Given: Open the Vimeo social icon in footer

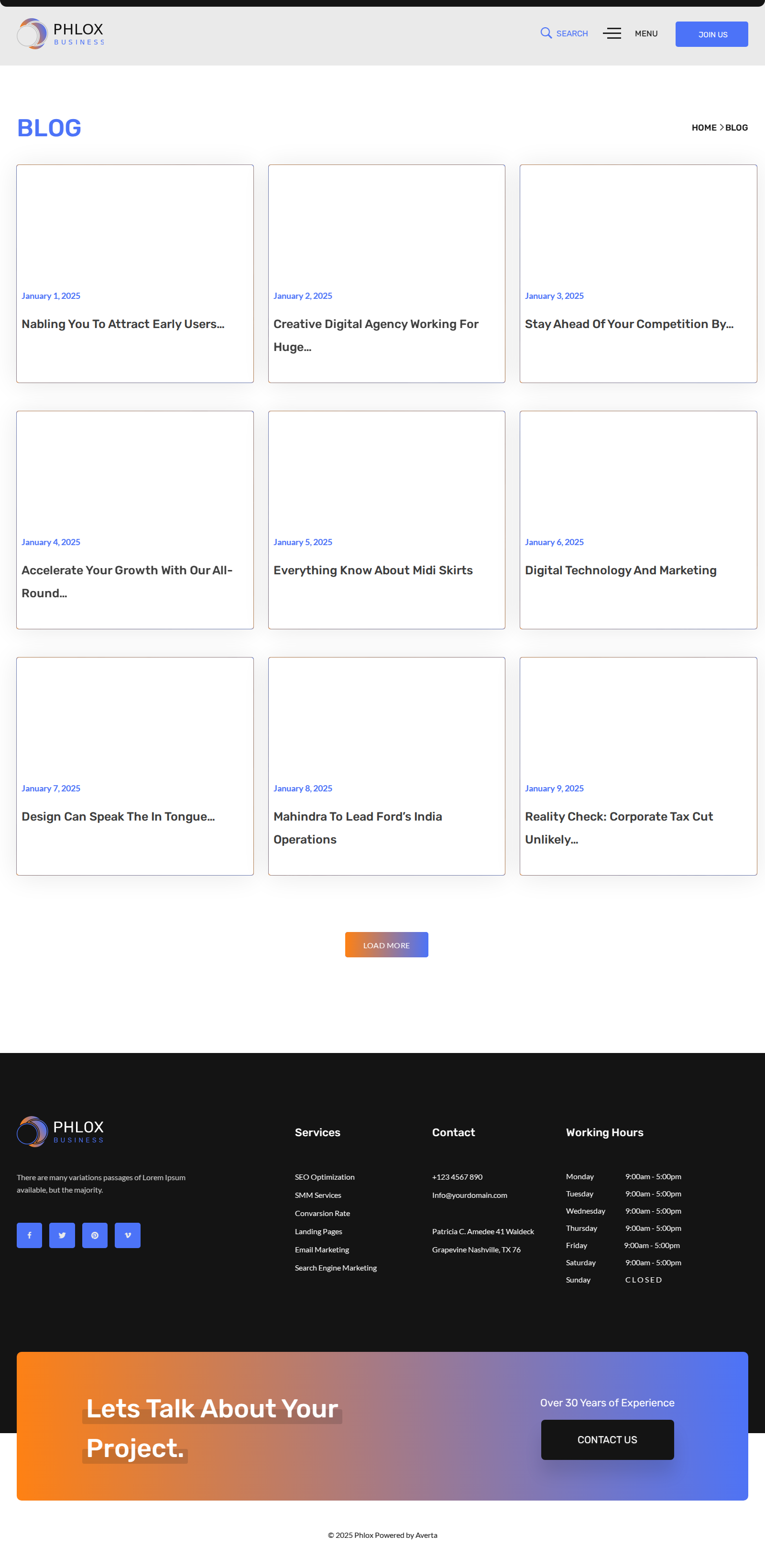Looking at the screenshot, I should pos(128,1235).
